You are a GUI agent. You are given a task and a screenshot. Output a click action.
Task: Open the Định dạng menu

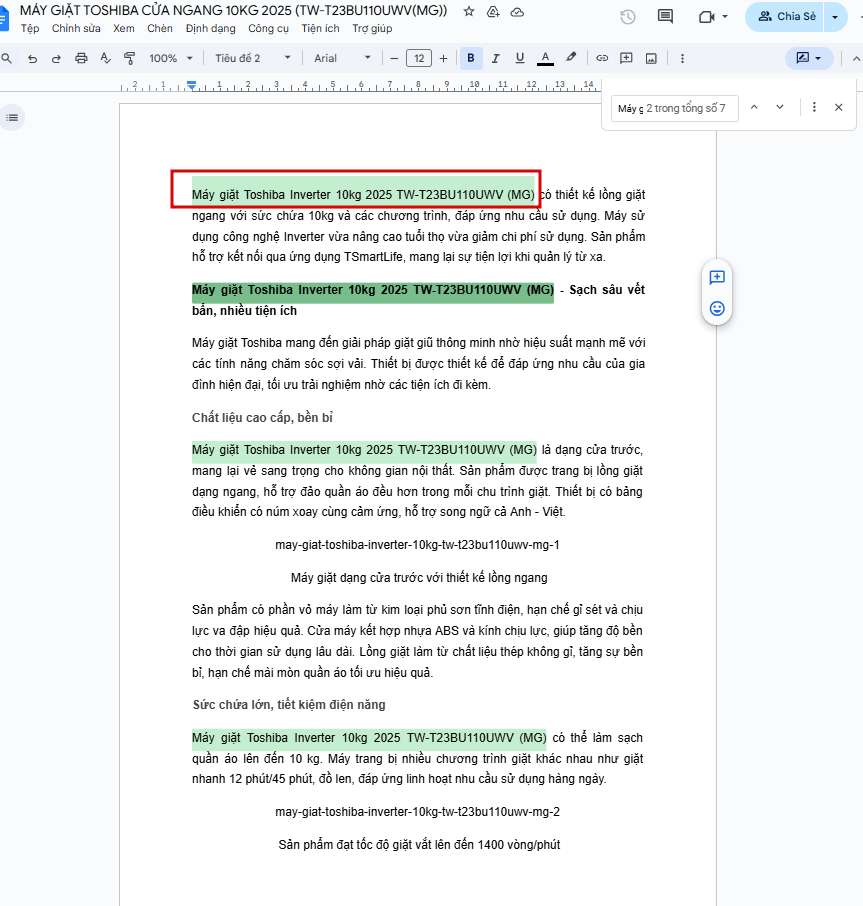click(x=211, y=28)
